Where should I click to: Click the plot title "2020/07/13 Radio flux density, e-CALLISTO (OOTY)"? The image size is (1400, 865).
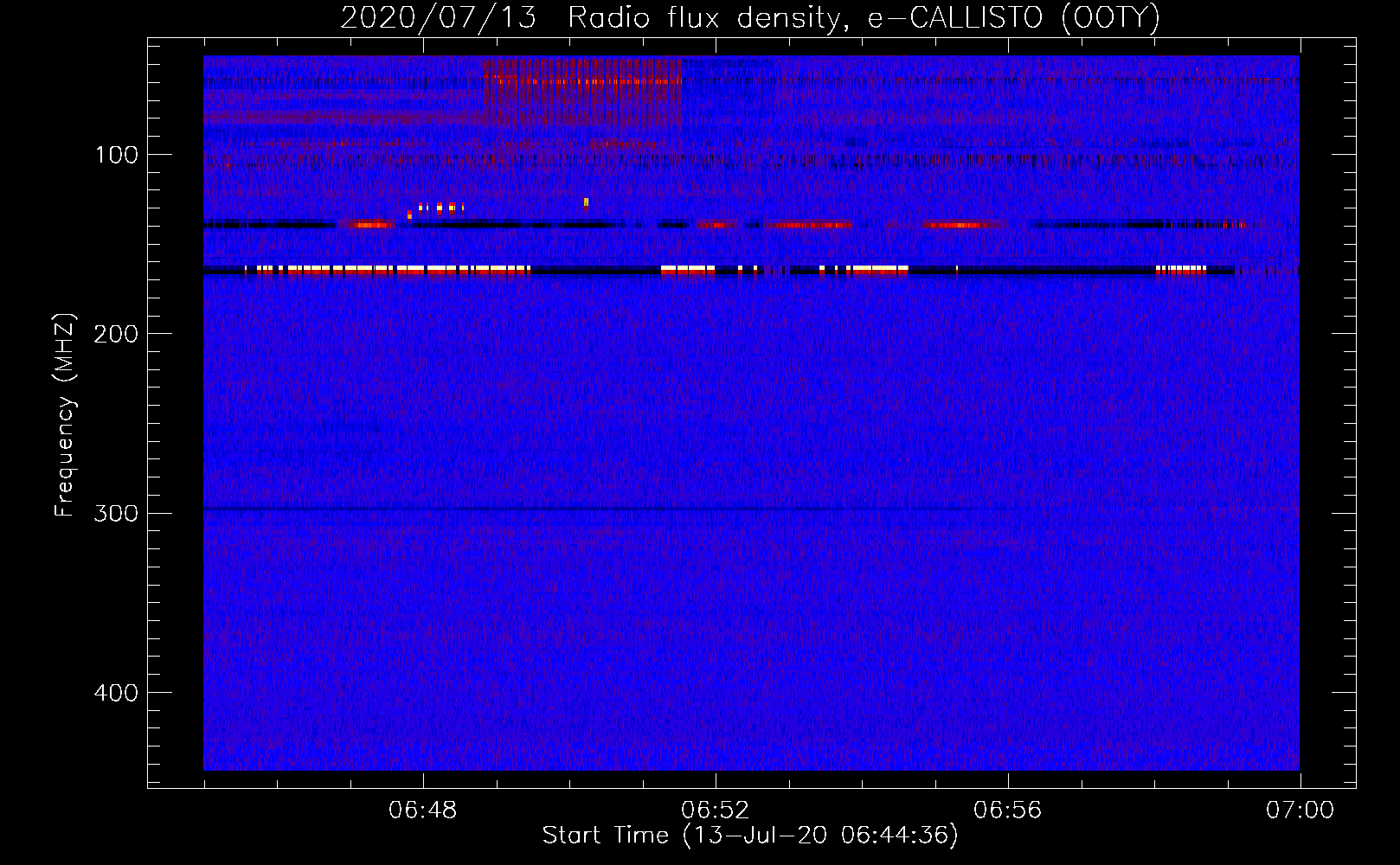click(750, 18)
